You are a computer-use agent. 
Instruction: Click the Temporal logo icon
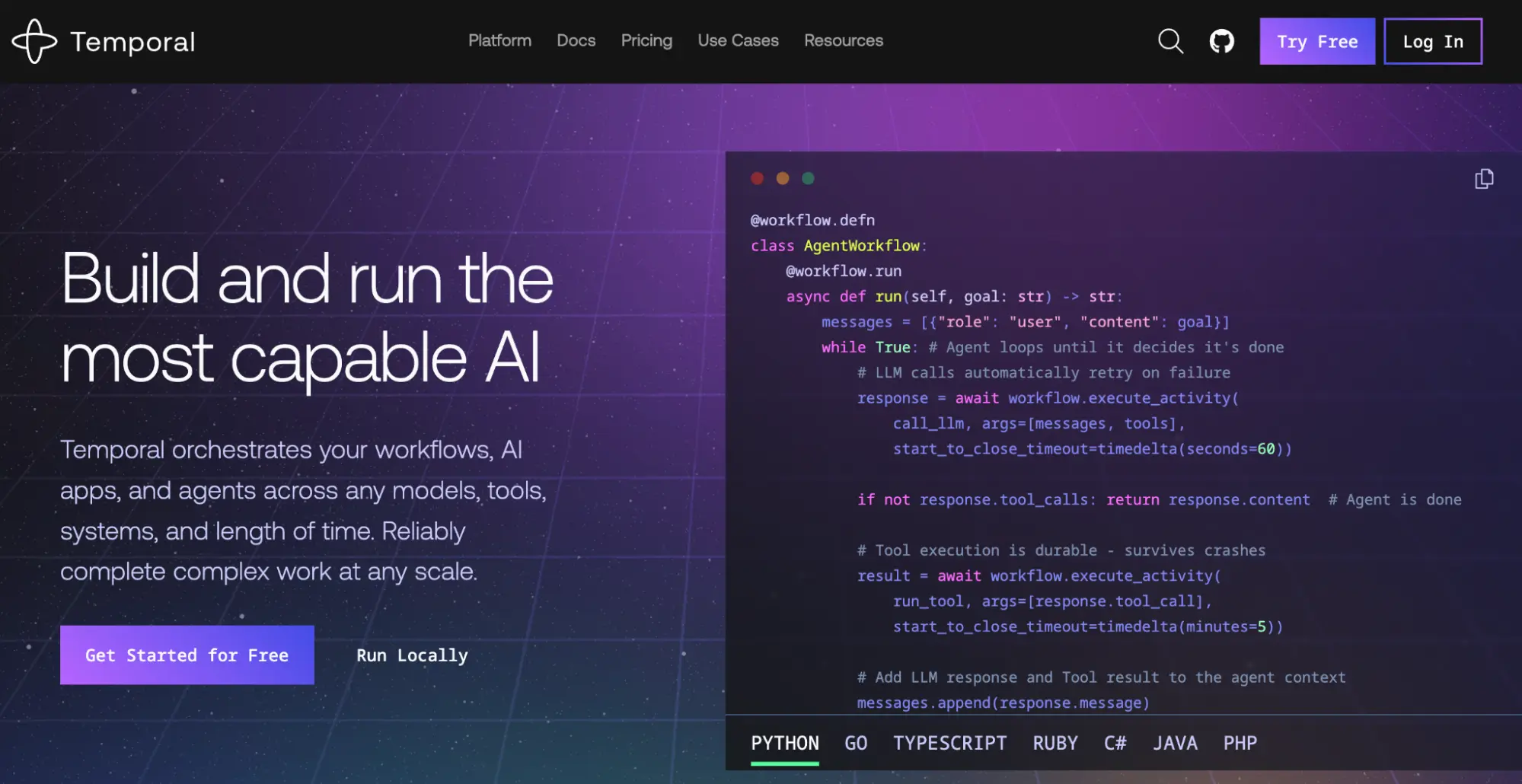click(34, 41)
